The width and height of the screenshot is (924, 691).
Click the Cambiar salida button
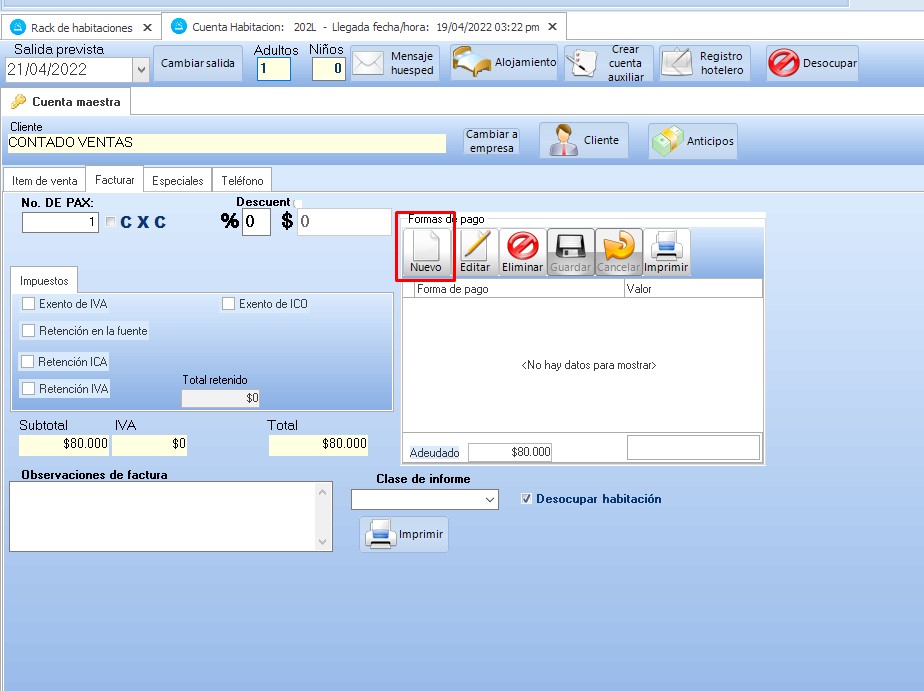(198, 63)
